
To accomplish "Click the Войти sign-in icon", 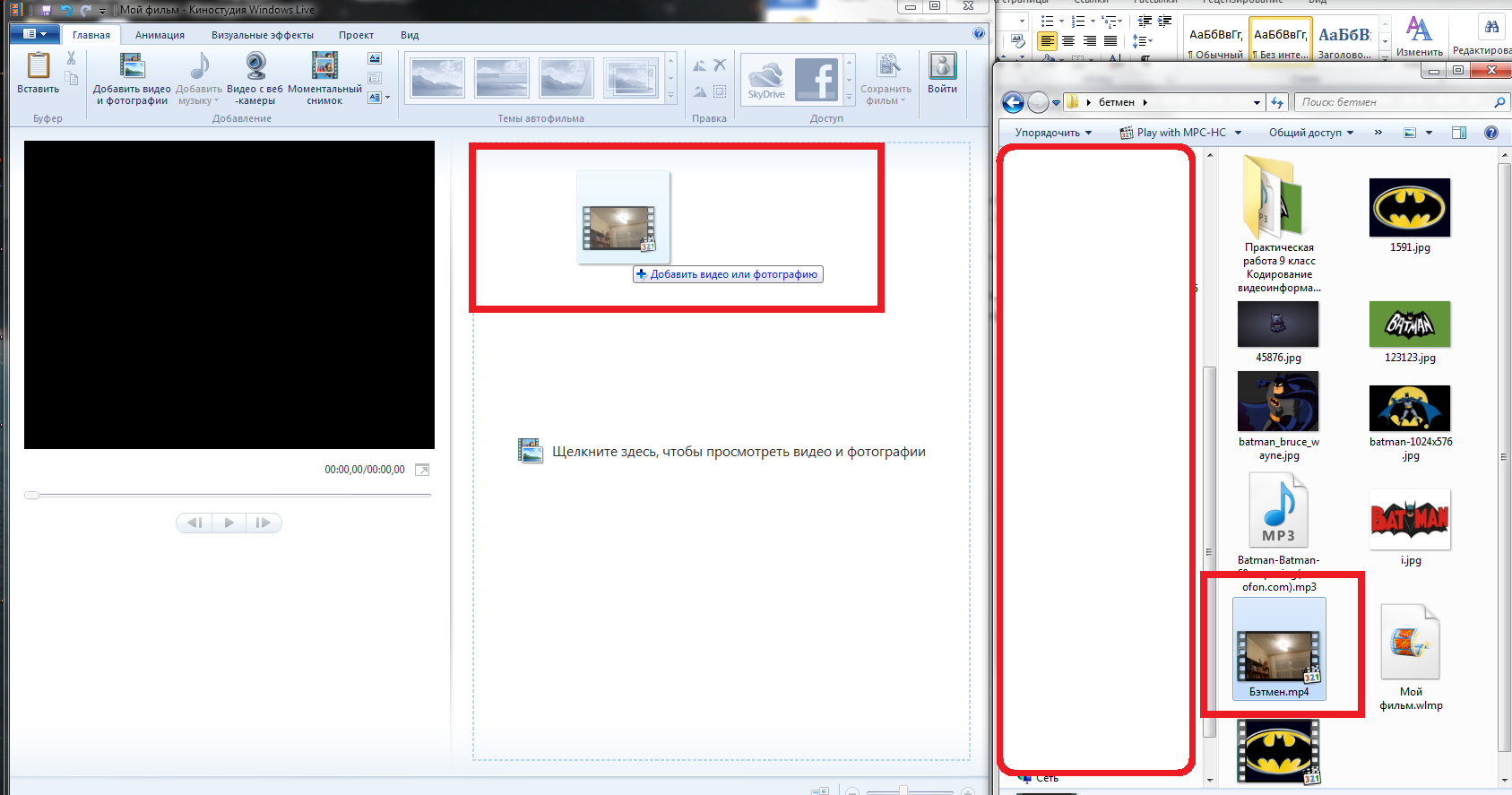I will [943, 66].
